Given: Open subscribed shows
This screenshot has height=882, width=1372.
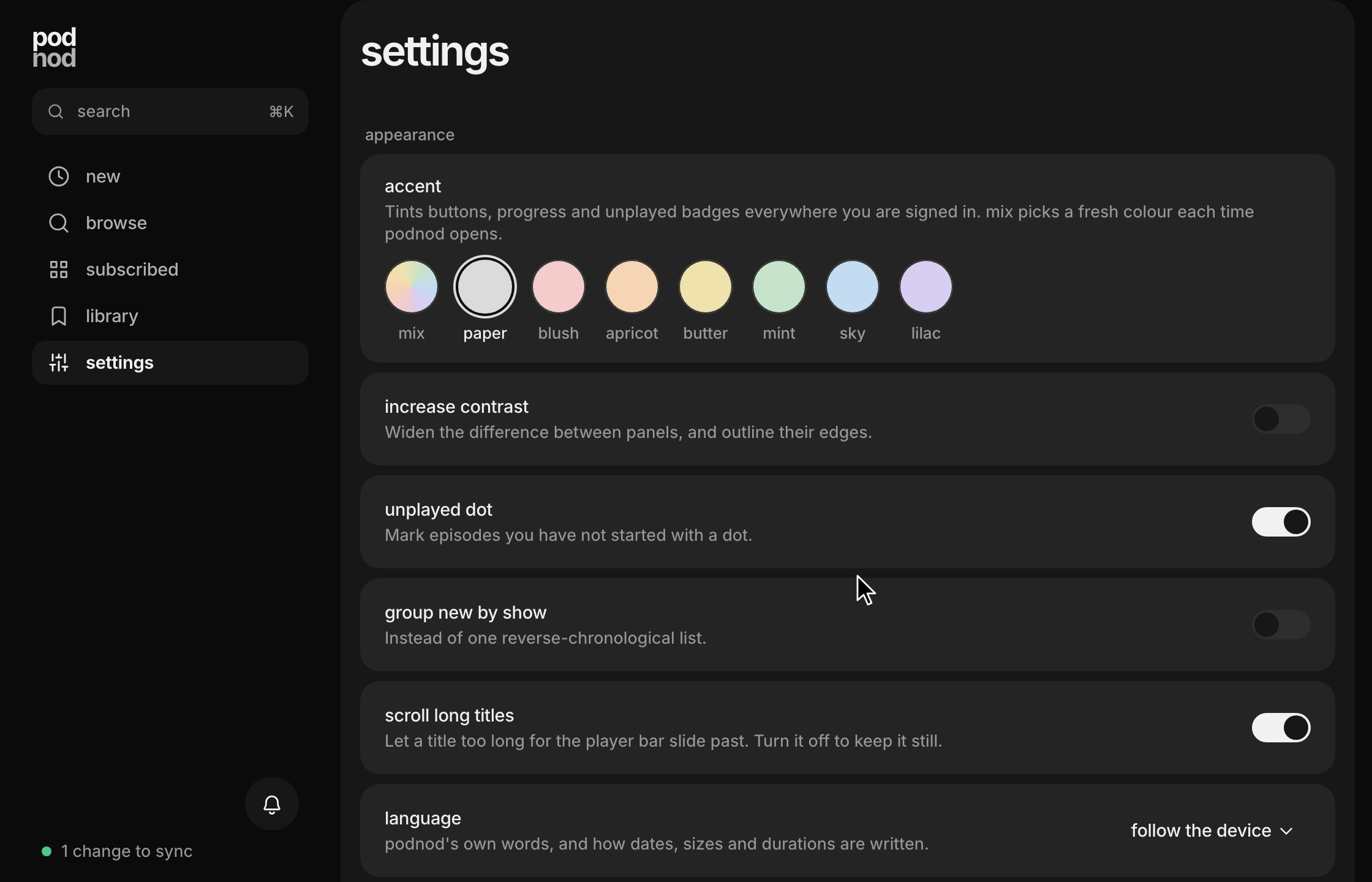Looking at the screenshot, I should (170, 269).
